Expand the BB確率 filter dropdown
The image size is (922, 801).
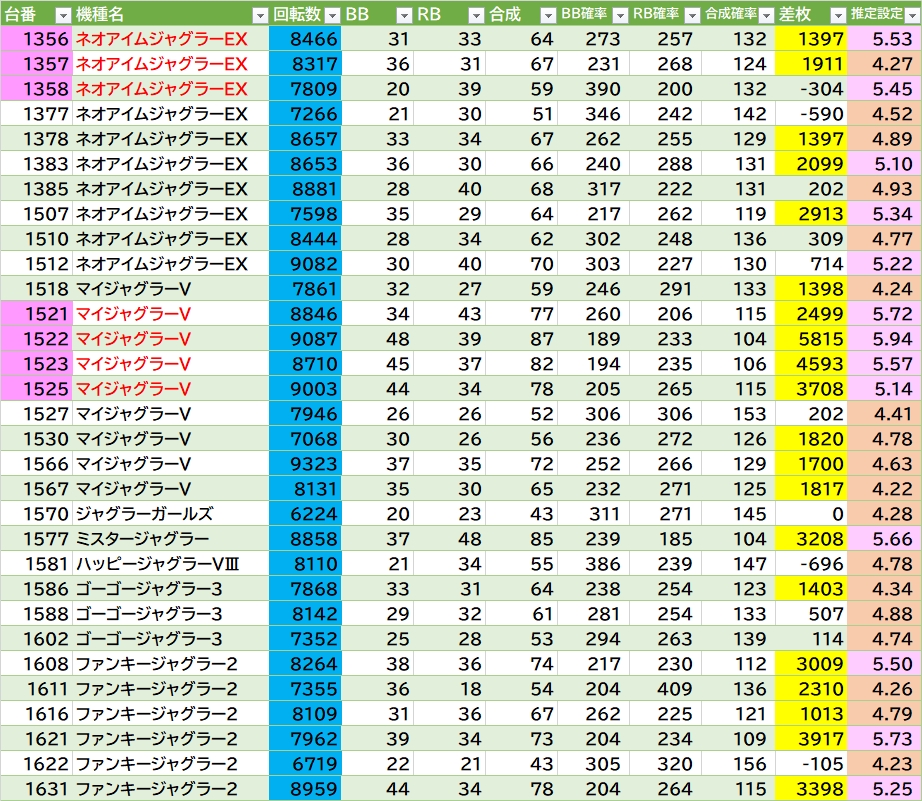pyautogui.click(x=620, y=15)
